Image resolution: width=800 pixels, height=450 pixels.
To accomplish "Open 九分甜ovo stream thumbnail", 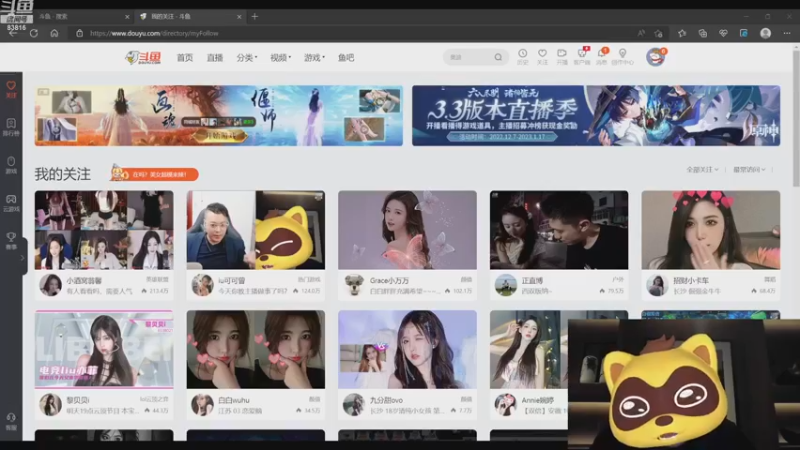I will pos(407,349).
